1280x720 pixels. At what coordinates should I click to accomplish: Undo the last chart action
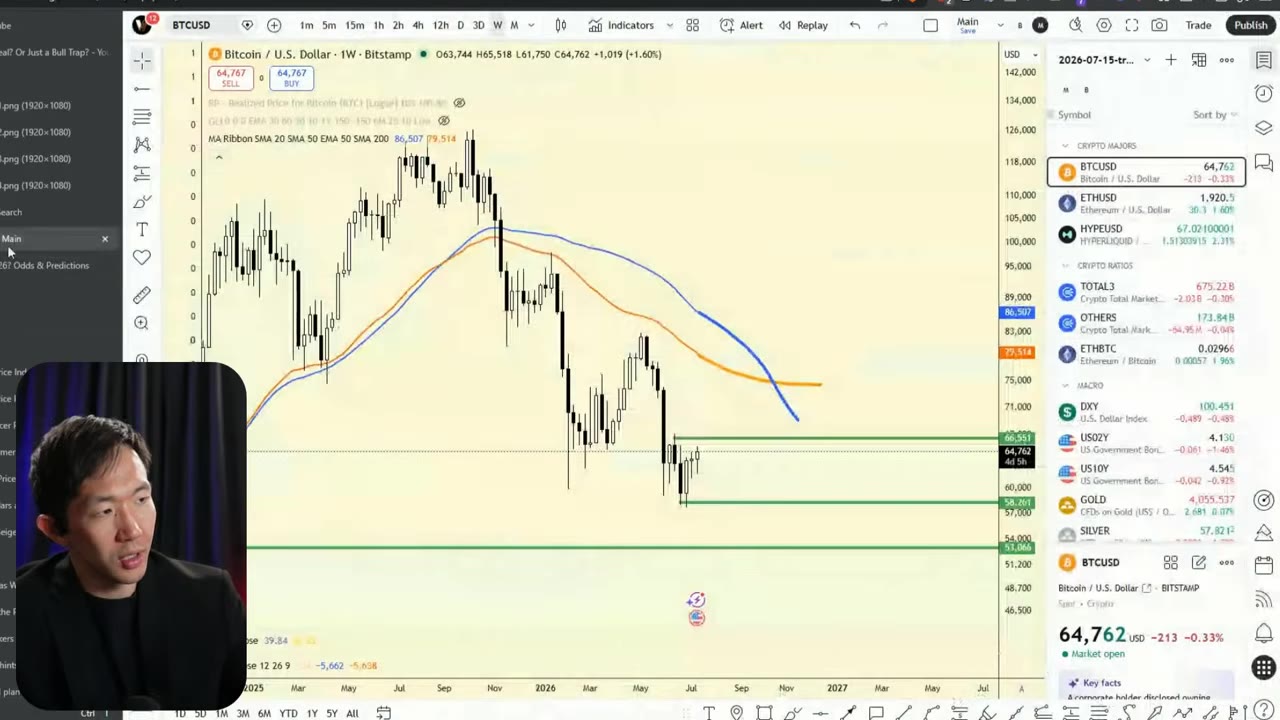pyautogui.click(x=855, y=25)
